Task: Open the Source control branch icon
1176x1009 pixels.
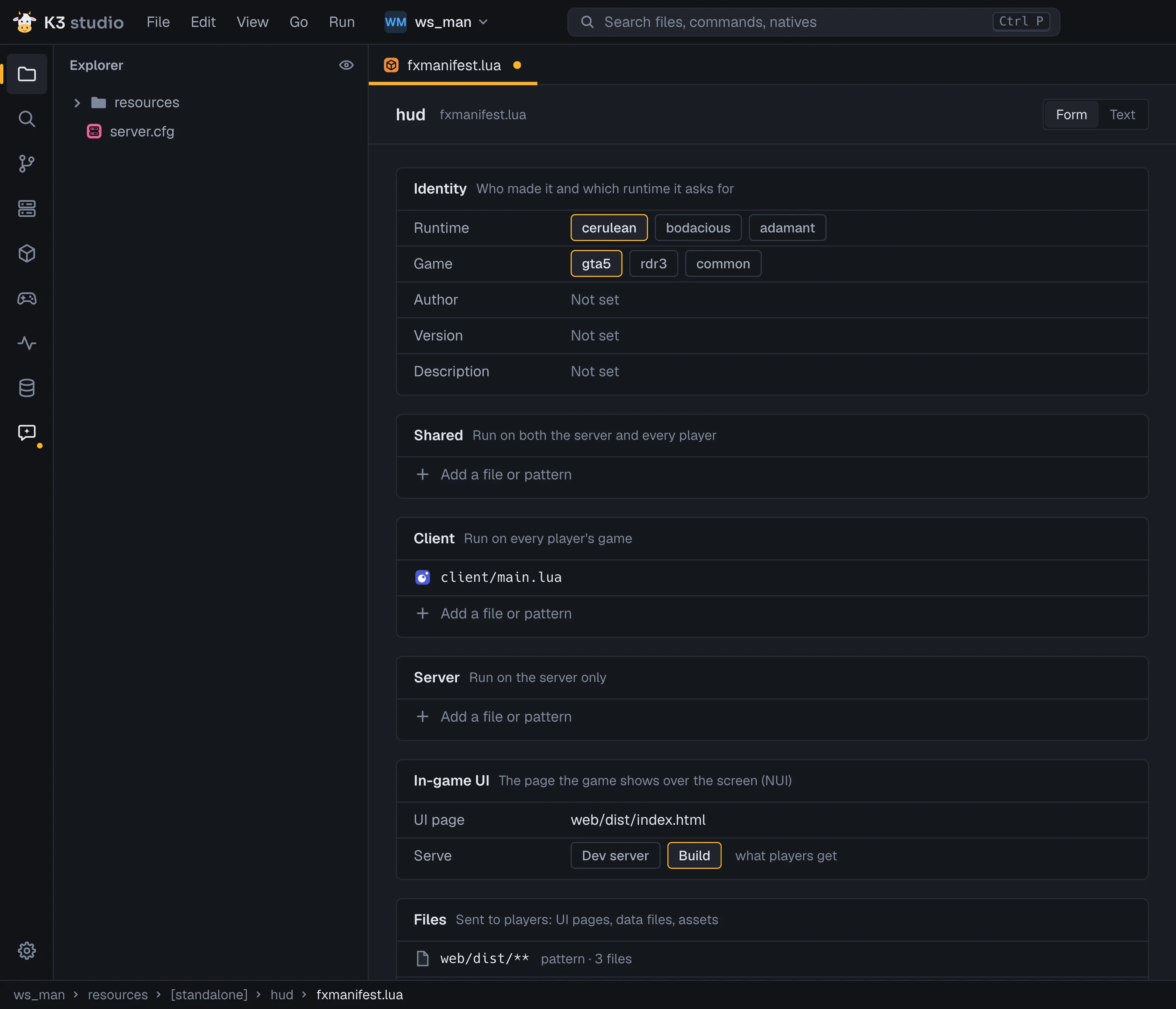Action: click(27, 163)
